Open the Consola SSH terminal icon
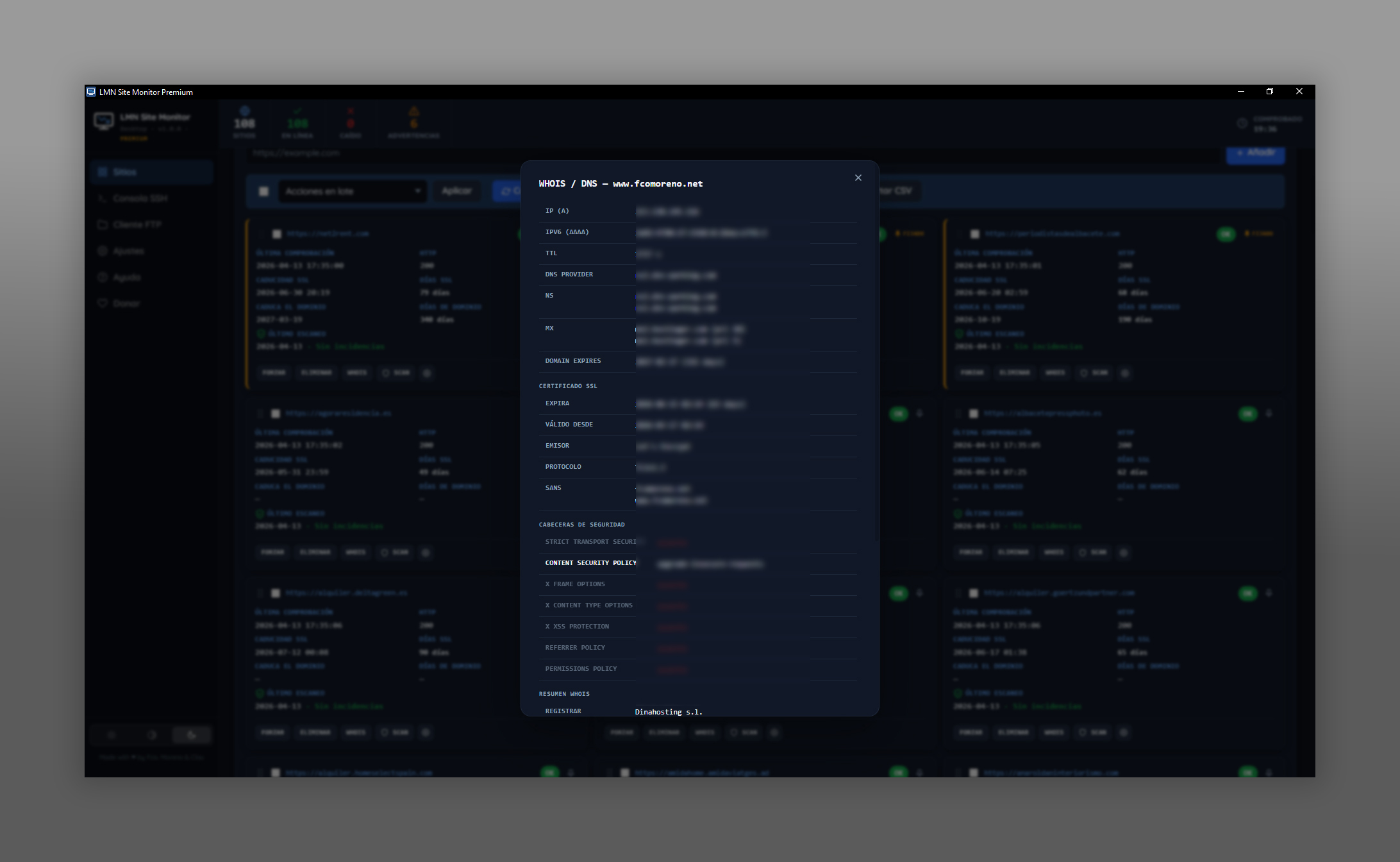 pos(103,198)
